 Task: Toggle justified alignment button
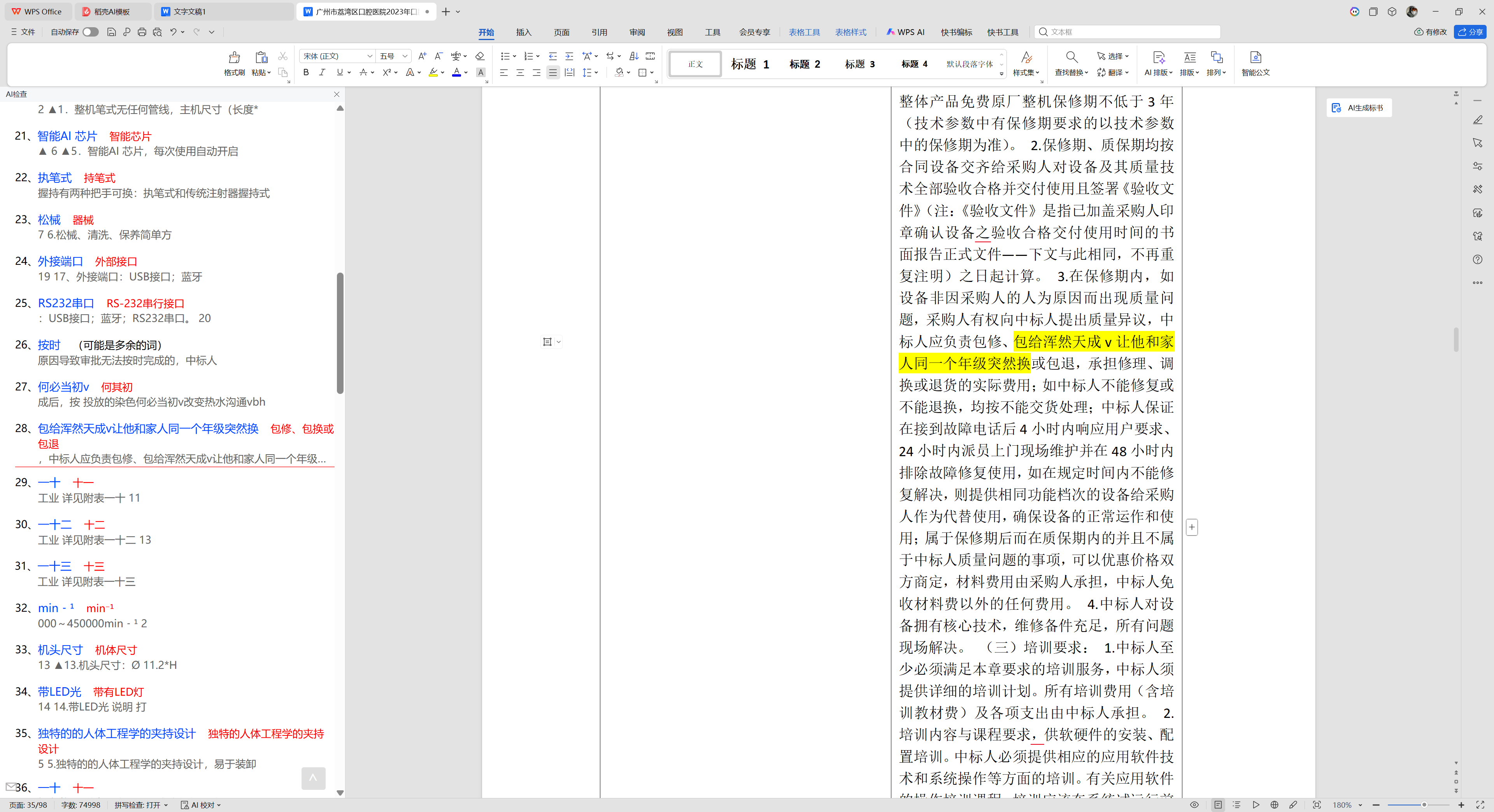coord(553,72)
